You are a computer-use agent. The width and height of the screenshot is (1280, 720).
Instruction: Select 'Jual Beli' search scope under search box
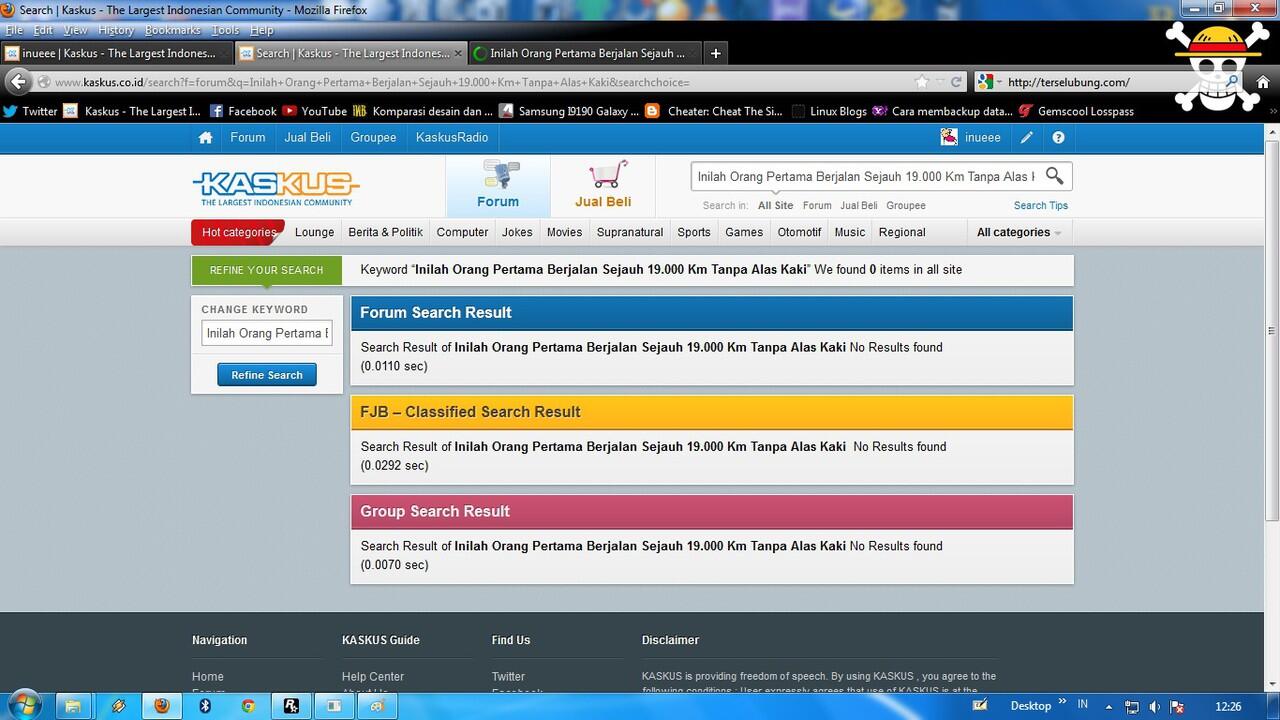point(859,206)
